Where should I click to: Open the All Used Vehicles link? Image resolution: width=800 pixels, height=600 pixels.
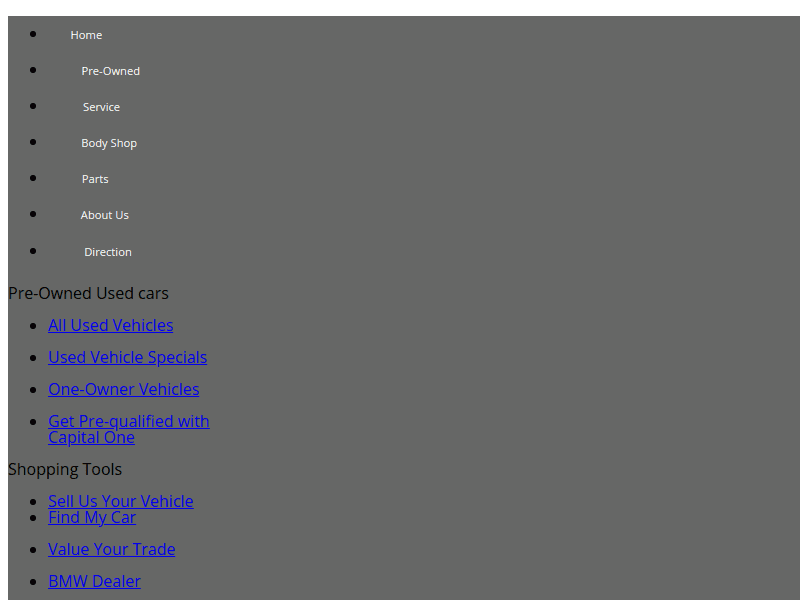click(110, 325)
